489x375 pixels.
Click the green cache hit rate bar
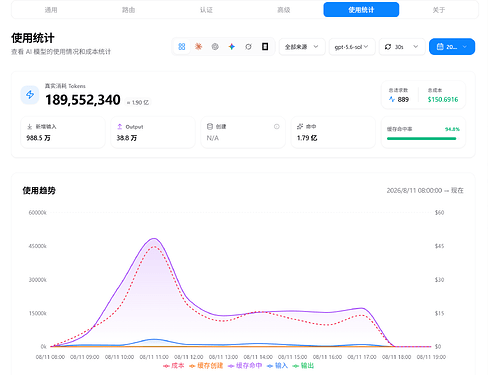[421, 139]
